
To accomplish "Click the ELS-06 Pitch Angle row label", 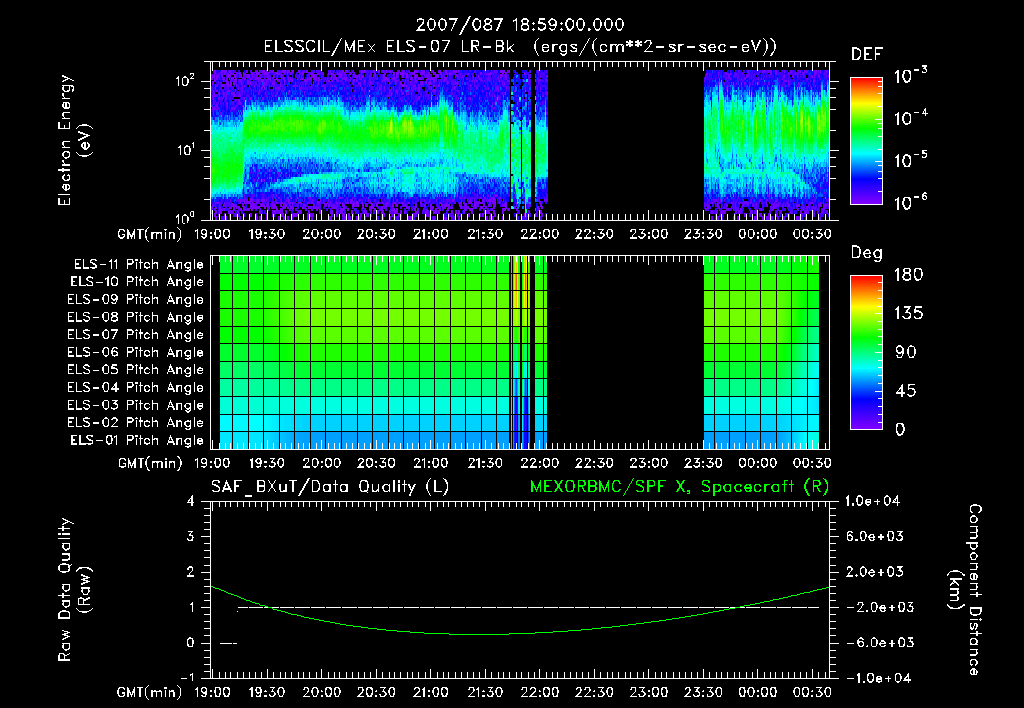I will tap(136, 353).
